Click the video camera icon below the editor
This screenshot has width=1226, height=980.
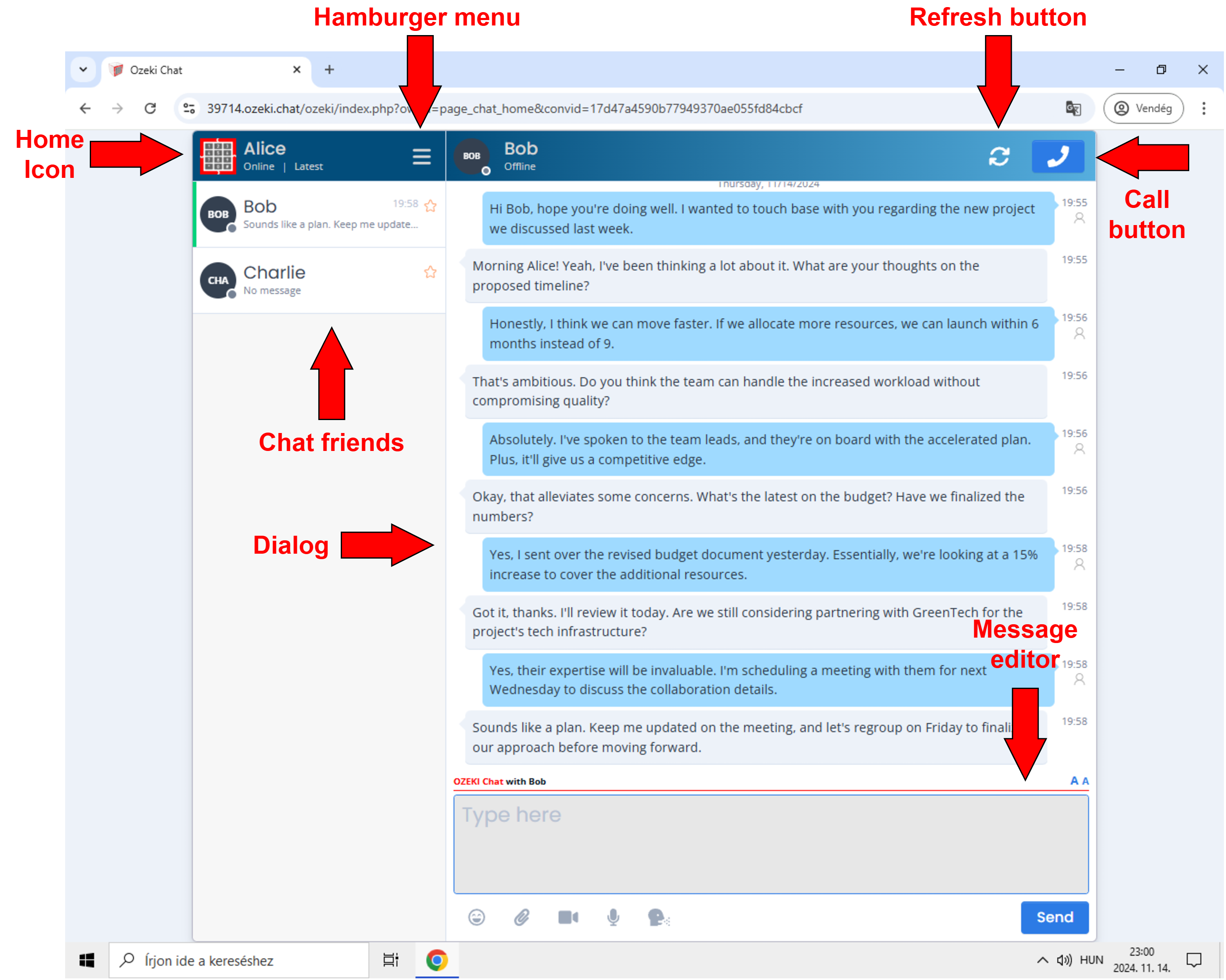(568, 917)
